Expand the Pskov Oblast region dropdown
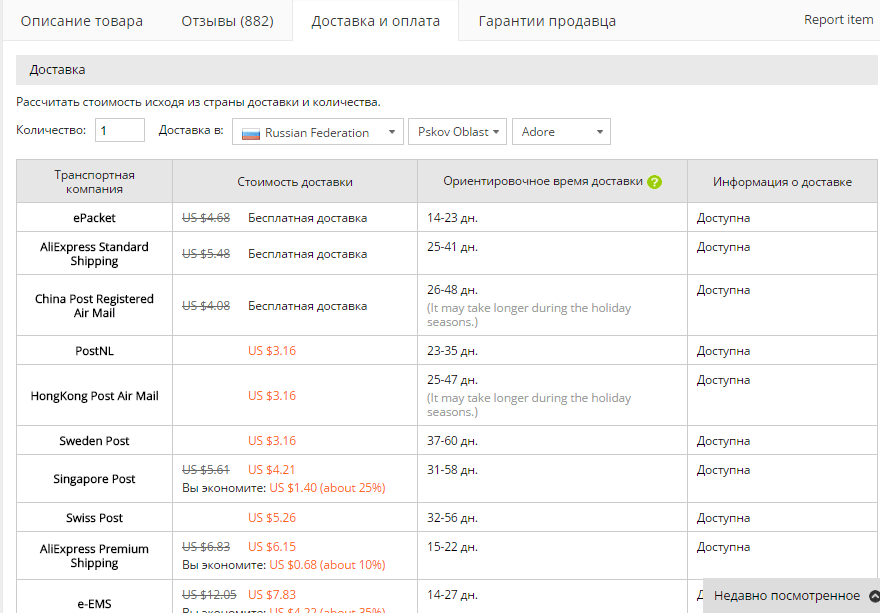This screenshot has width=880, height=613. pos(457,132)
